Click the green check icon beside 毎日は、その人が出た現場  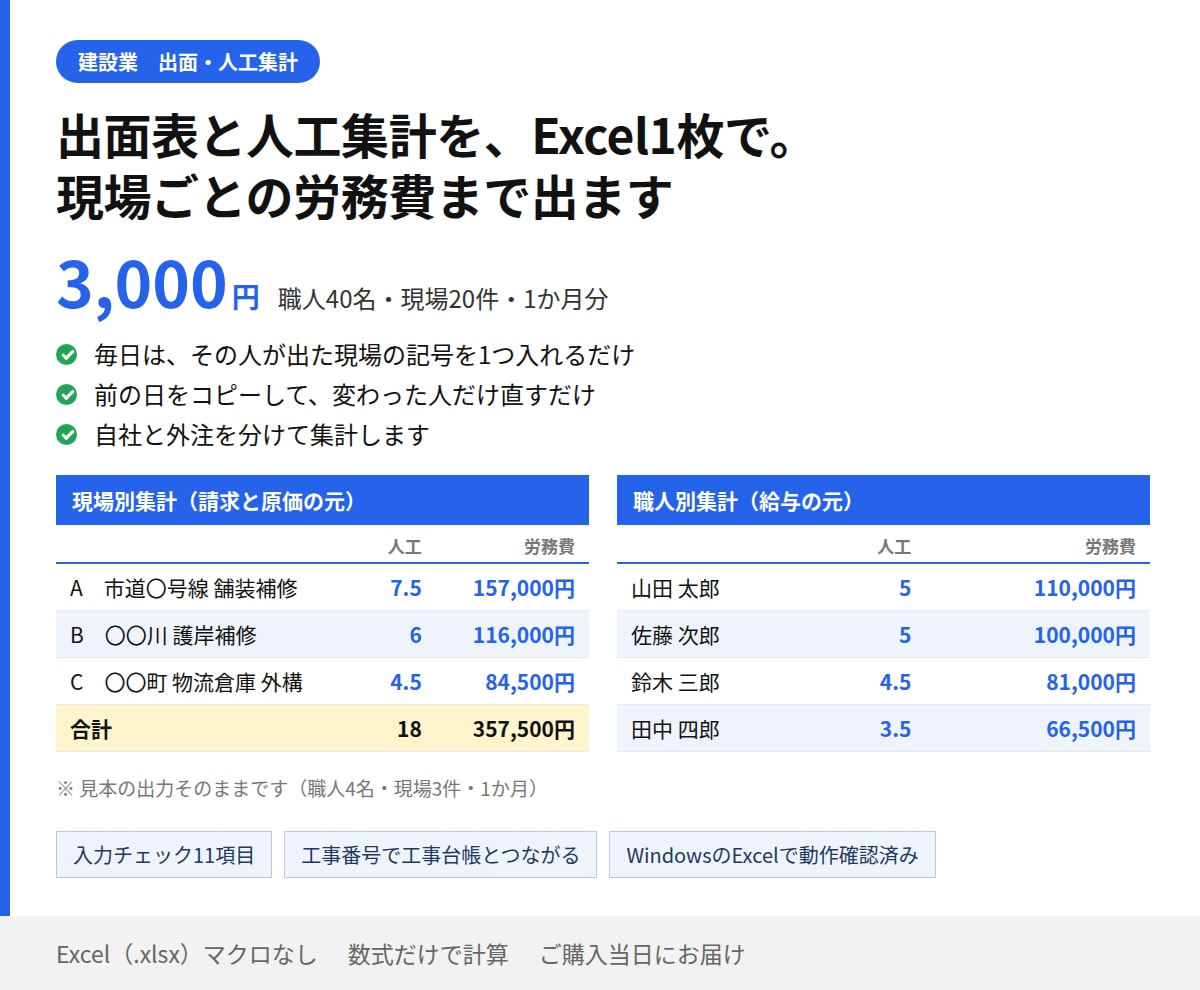coord(67,355)
